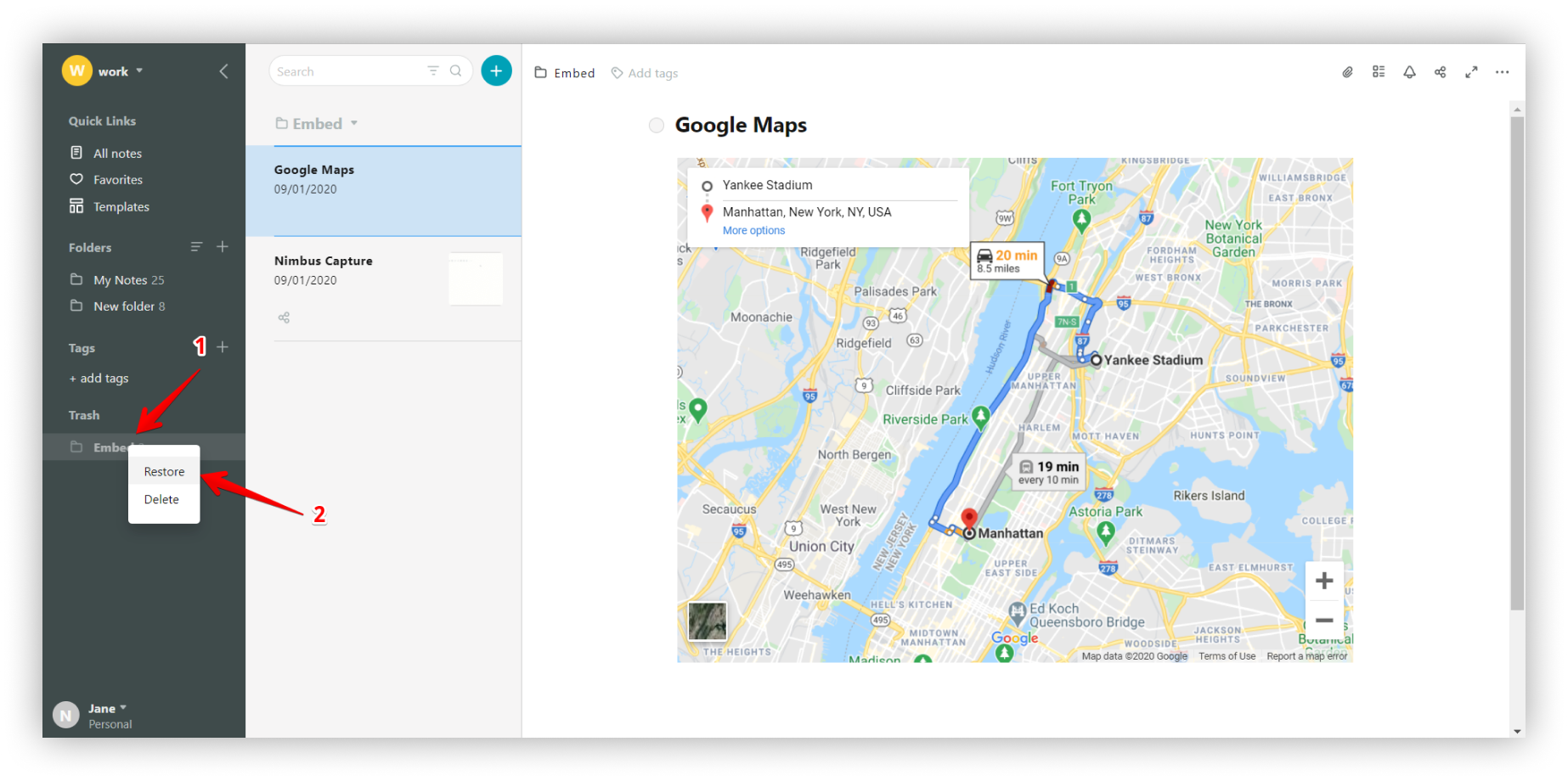Click the 20 min driving route label
Viewport: 1568px width, 781px height.
(x=1008, y=261)
